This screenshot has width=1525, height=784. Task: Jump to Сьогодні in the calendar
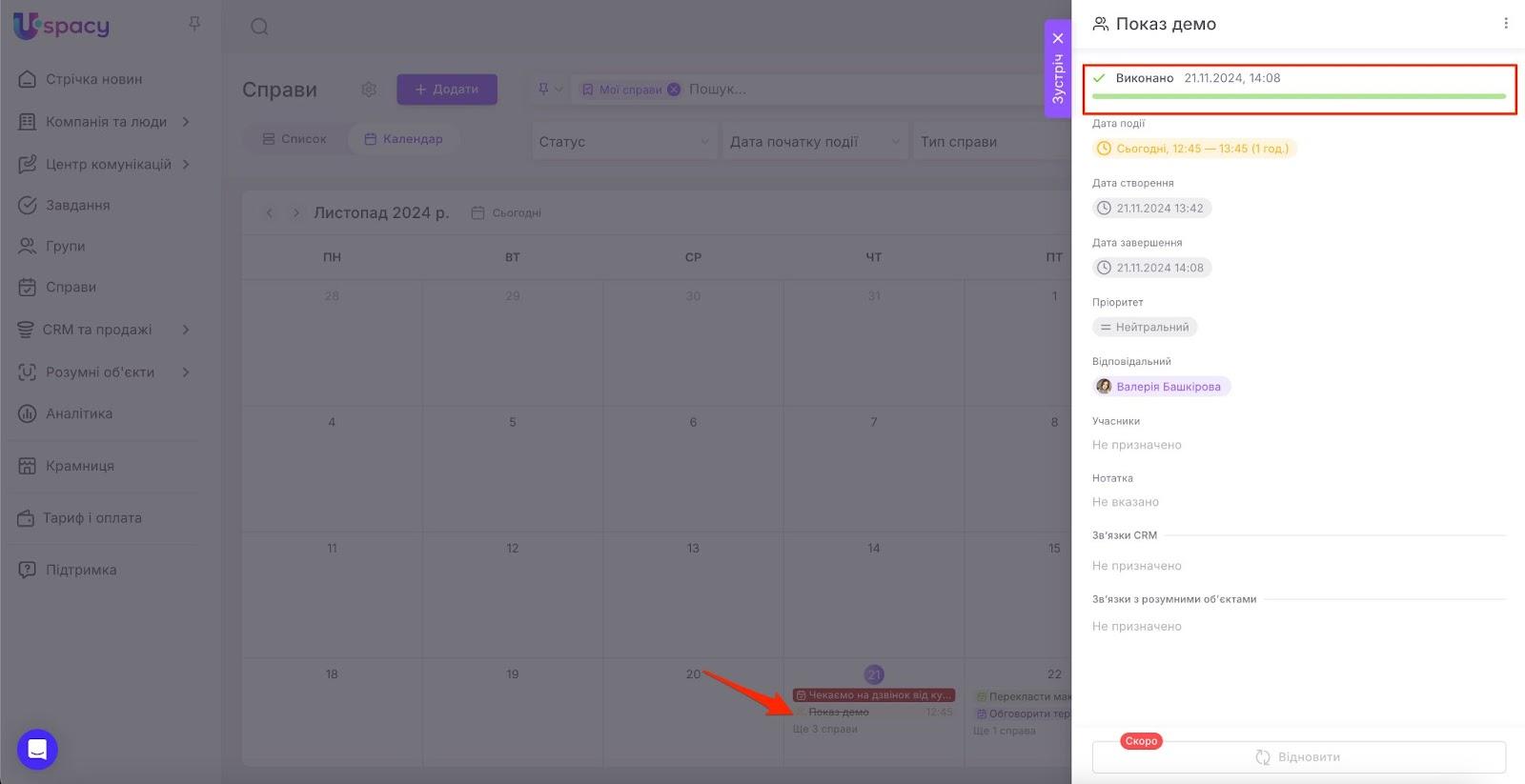[x=507, y=213]
